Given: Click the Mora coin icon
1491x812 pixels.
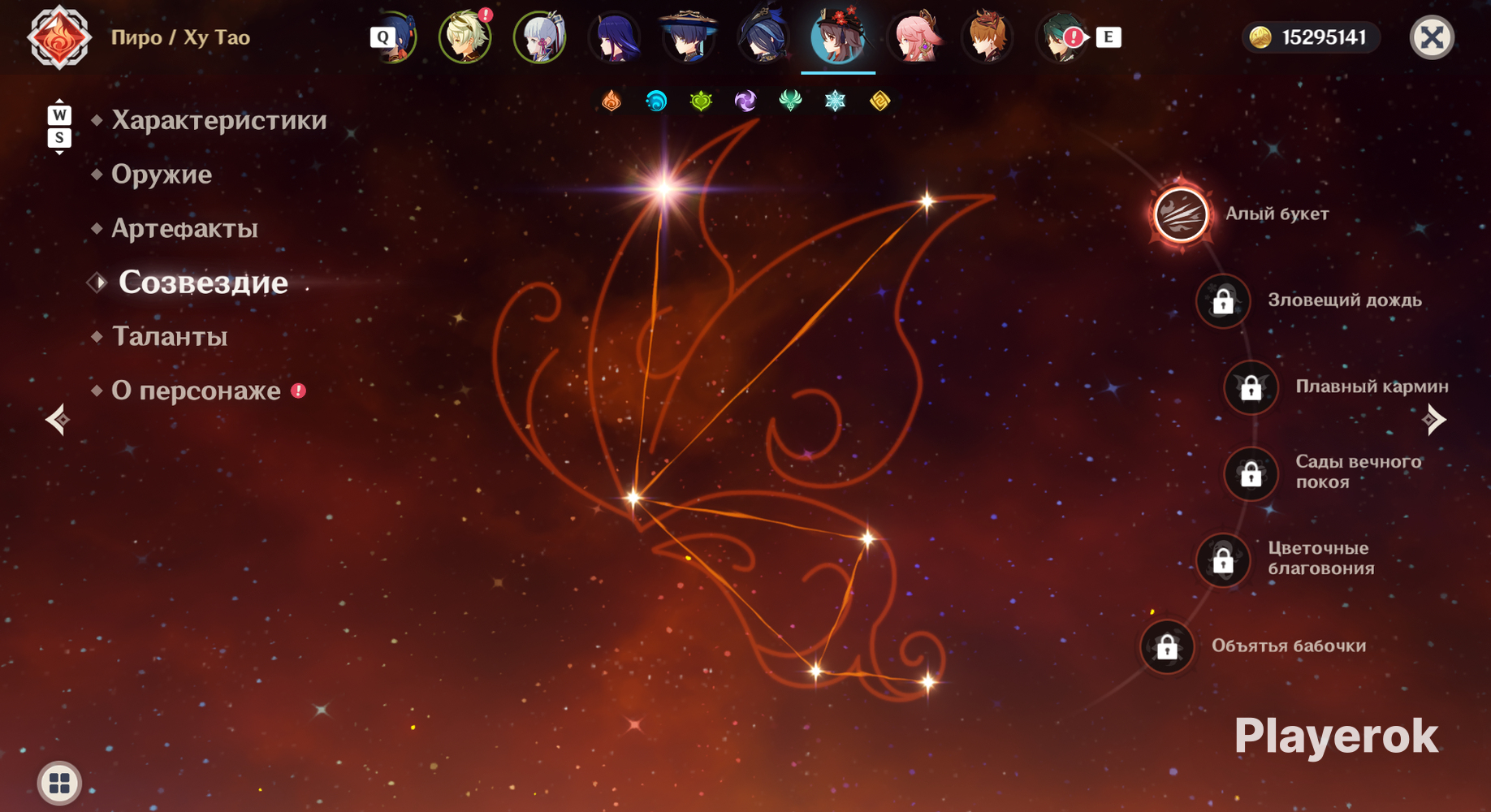Looking at the screenshot, I should click(1260, 37).
